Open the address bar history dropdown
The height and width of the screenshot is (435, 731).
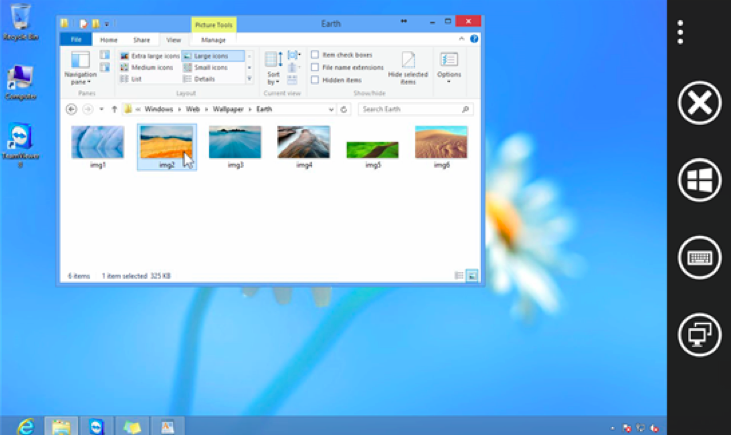331,109
